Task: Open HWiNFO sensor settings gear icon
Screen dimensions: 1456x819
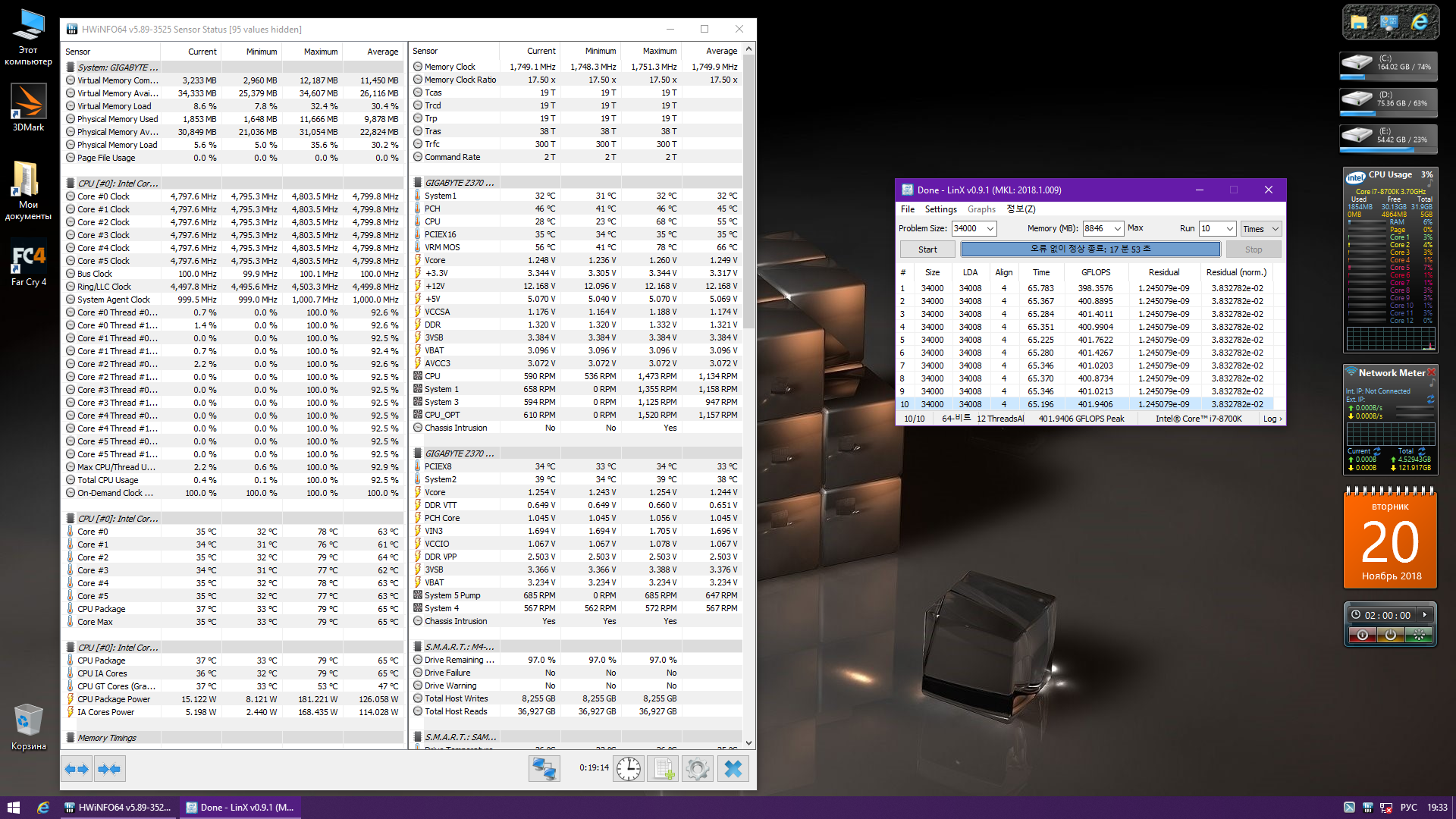Action: pos(698,769)
